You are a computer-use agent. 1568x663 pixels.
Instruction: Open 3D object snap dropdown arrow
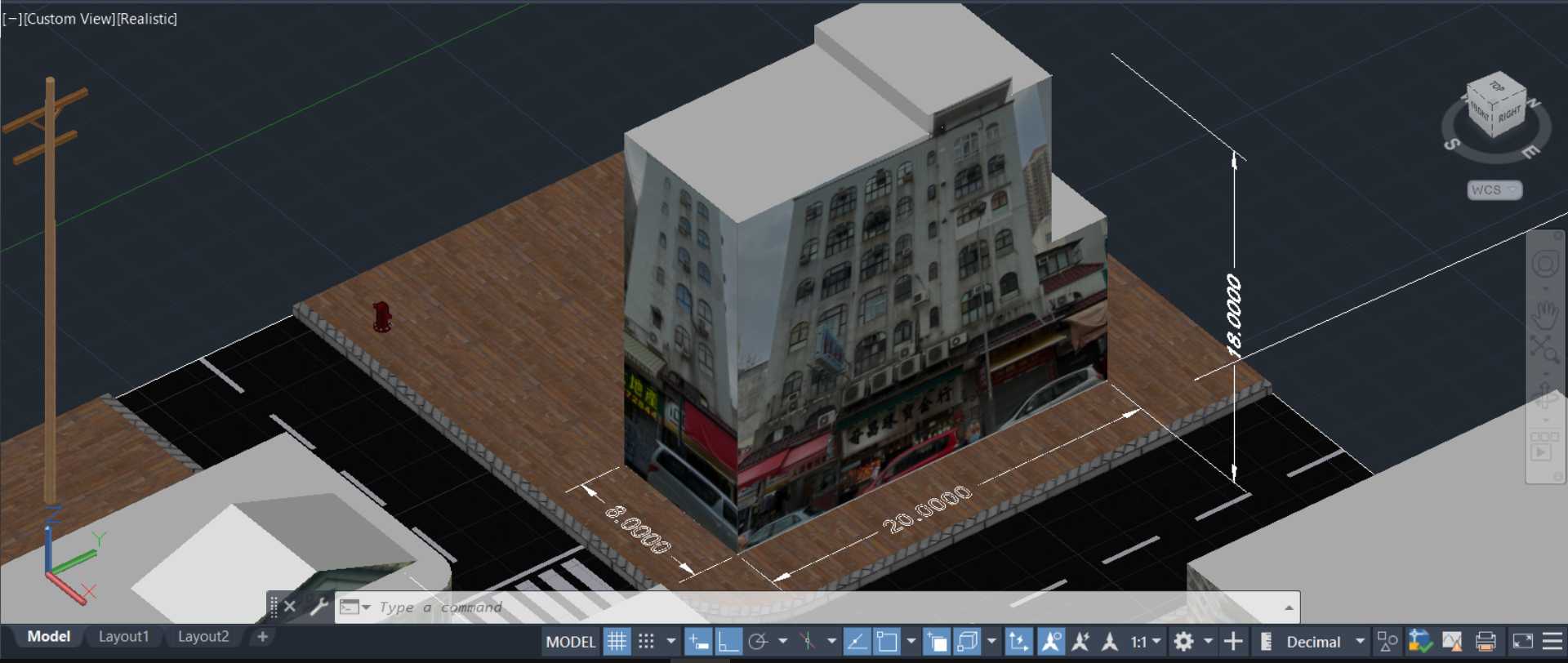991,642
